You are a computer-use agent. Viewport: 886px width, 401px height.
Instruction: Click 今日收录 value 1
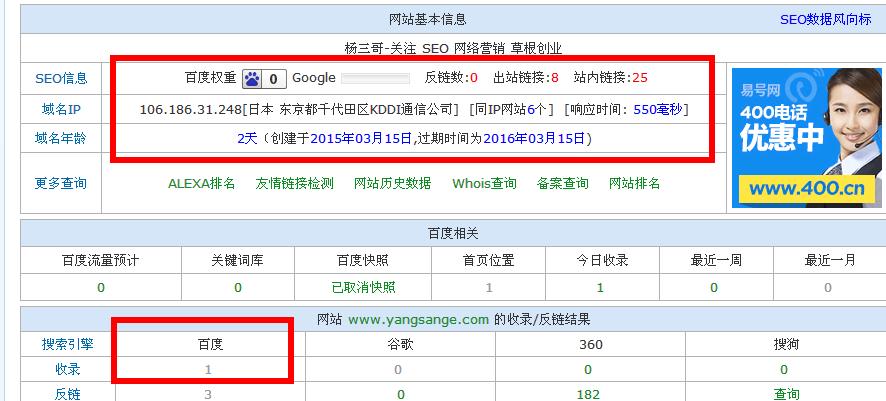[x=600, y=287]
